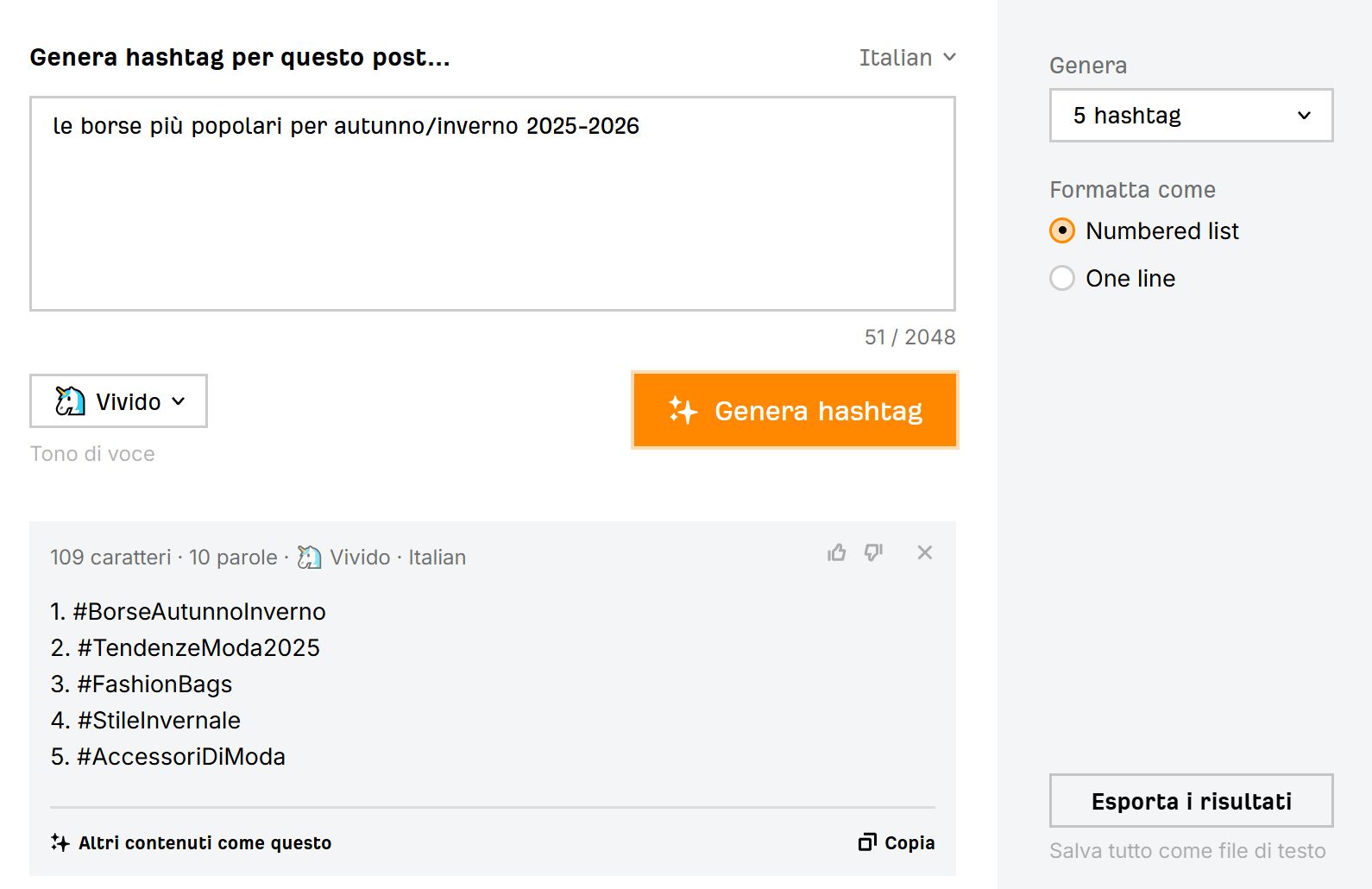Click the unicorn icon in result header
1372x889 pixels.
pos(309,558)
